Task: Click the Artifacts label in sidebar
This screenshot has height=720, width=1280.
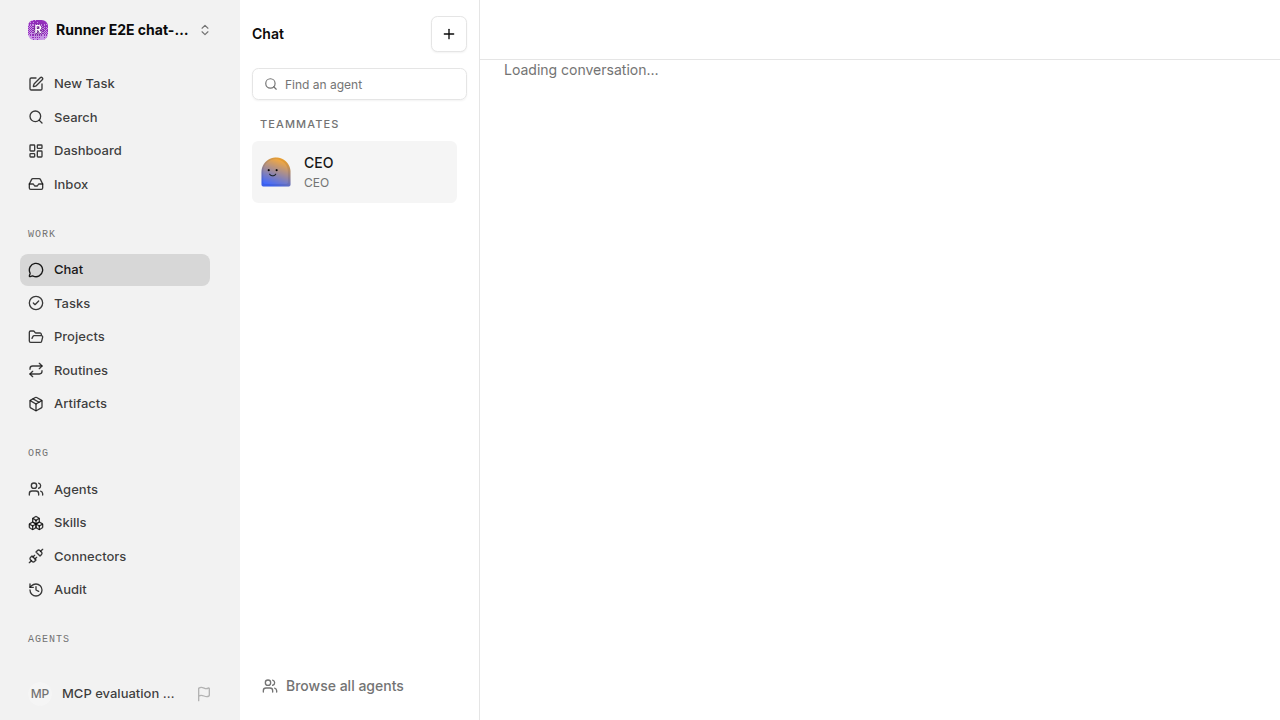Action: tap(80, 404)
